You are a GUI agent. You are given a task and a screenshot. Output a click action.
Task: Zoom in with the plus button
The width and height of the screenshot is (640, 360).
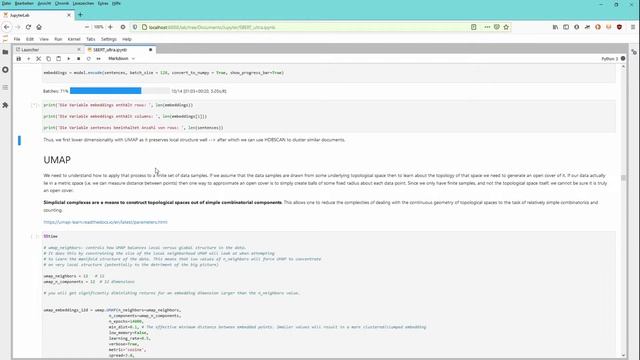click(x=110, y=27)
